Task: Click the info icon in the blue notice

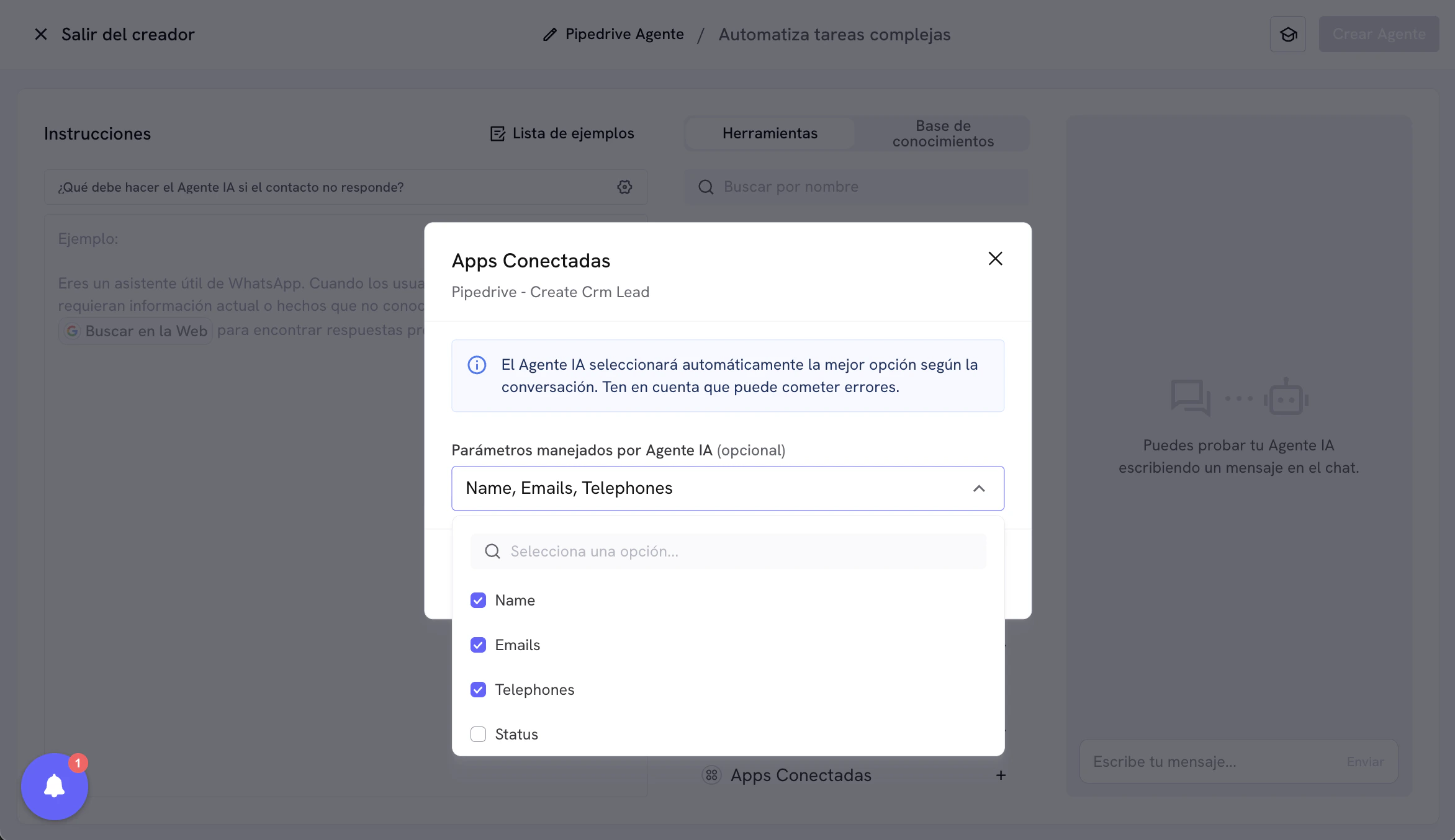Action: pos(477,365)
